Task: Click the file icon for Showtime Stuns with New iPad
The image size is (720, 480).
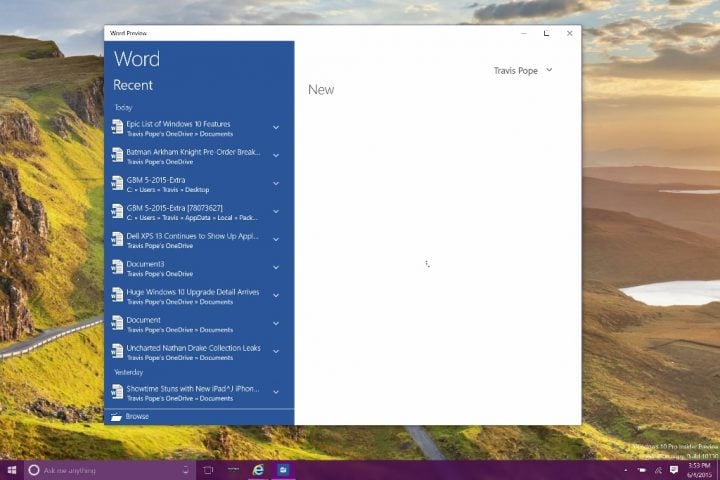Action: [117, 392]
